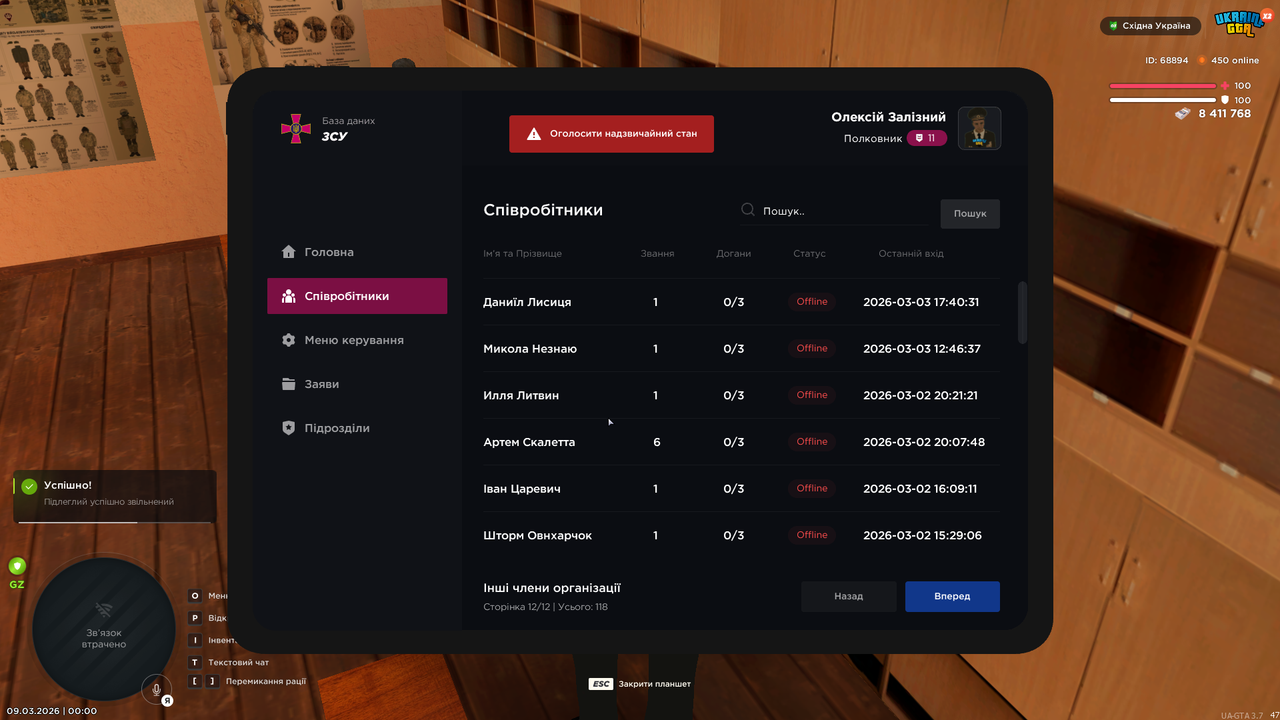
Task: Click the rank badge showing 11
Action: pyautogui.click(x=927, y=138)
